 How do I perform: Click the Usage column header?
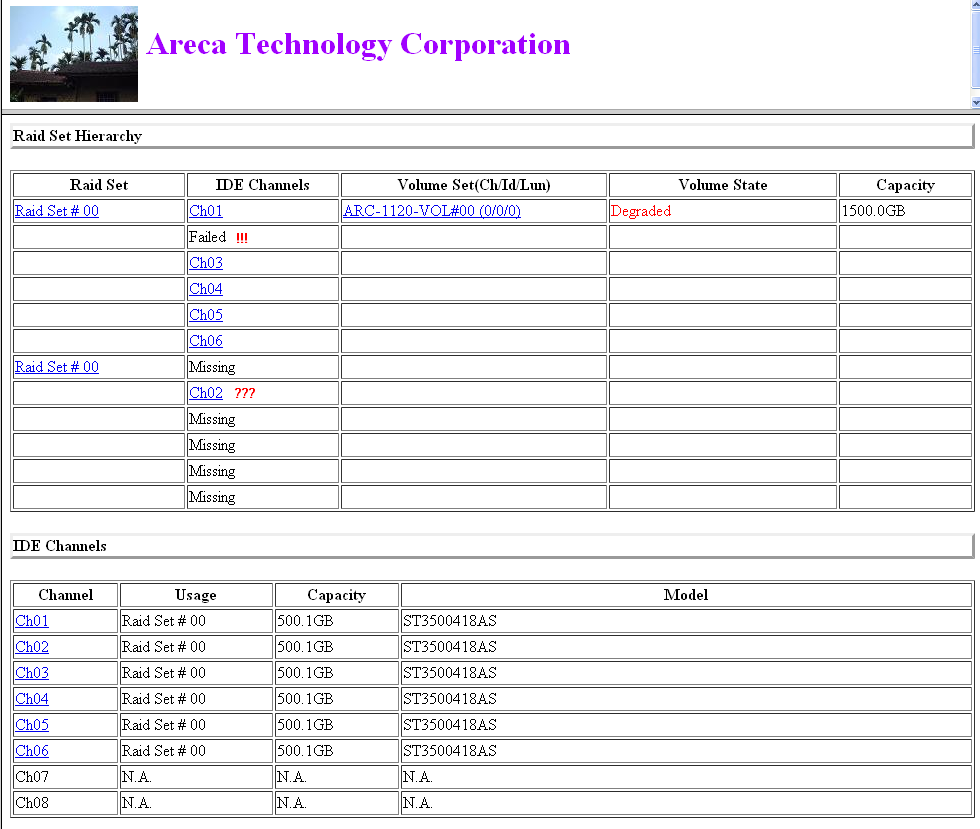196,595
